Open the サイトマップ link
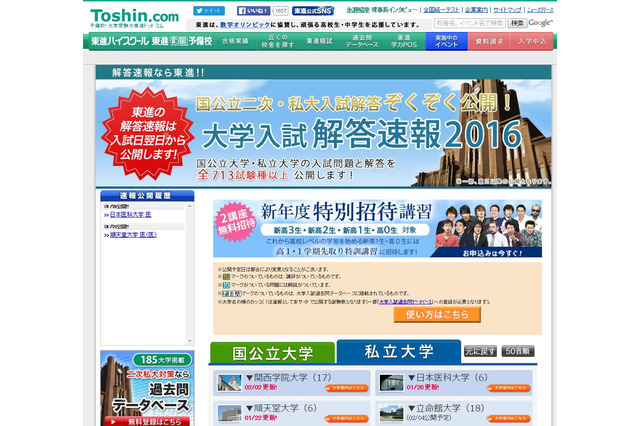The width and height of the screenshot is (640, 426). [x=507, y=9]
